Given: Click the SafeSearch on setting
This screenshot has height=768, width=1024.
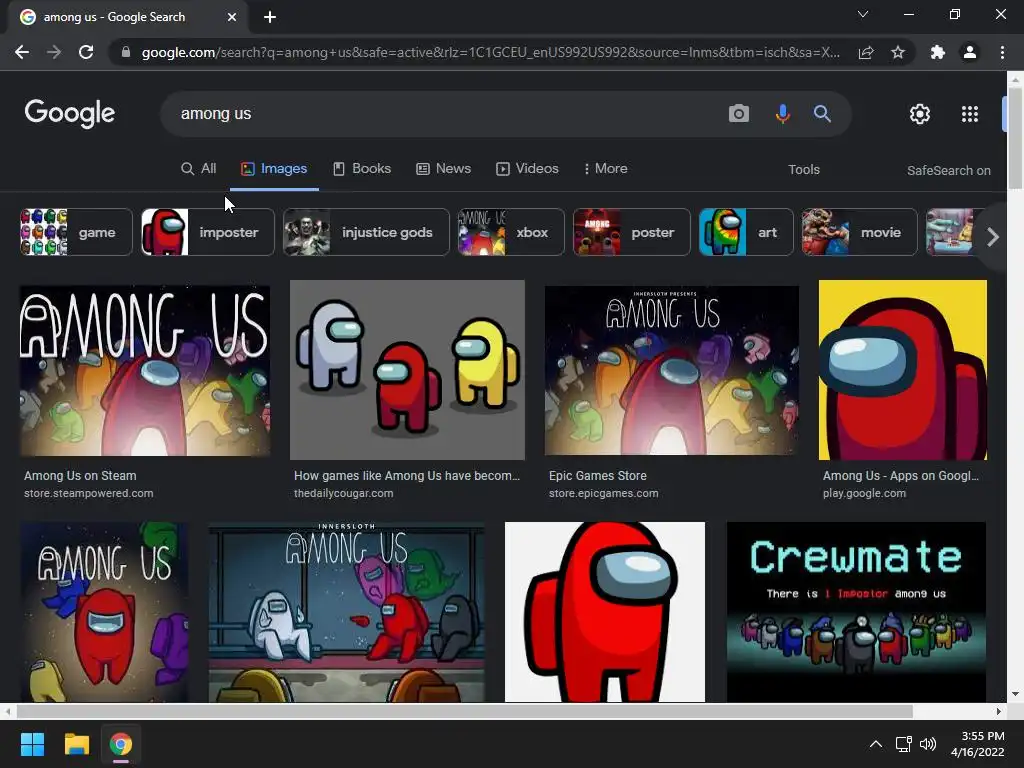Looking at the screenshot, I should (948, 170).
